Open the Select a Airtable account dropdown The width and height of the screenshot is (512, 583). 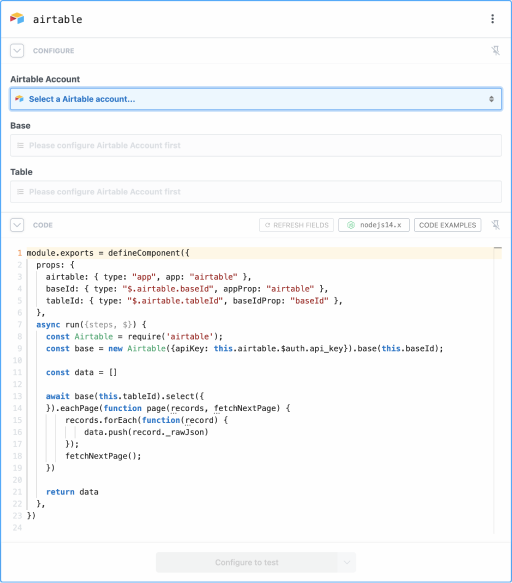(x=256, y=99)
